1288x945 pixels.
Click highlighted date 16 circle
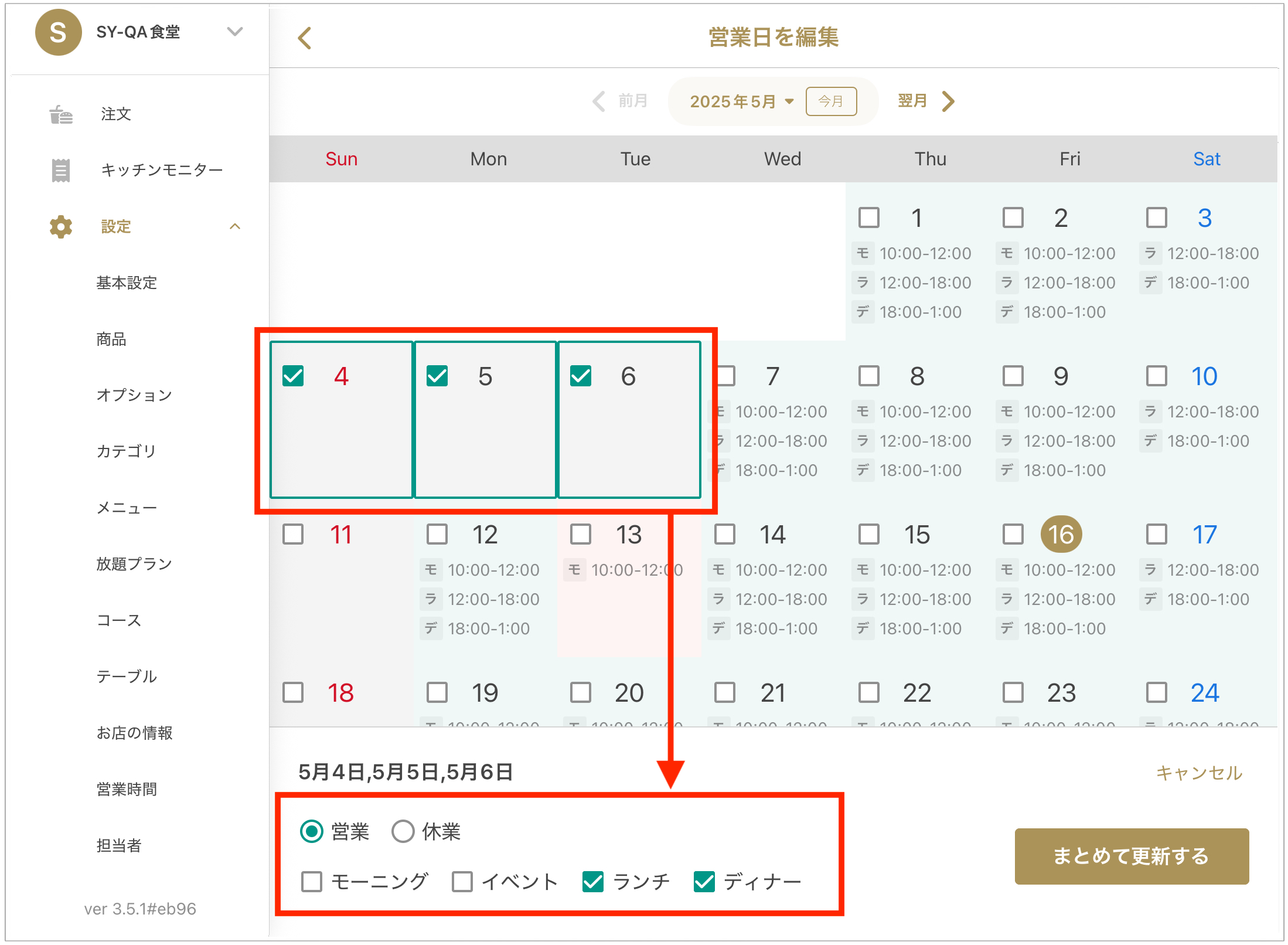(x=1061, y=534)
